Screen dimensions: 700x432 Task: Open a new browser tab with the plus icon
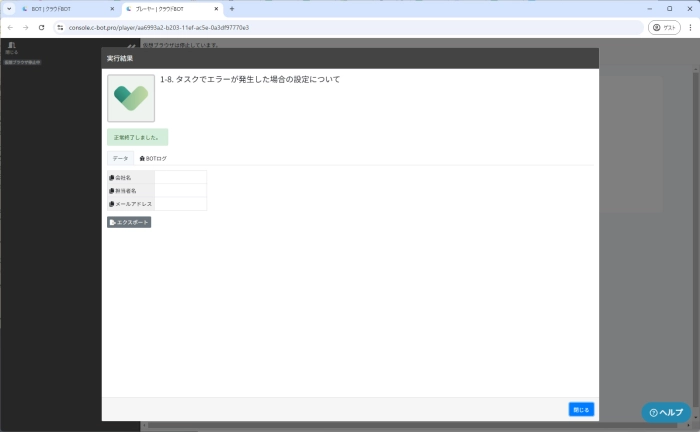pos(232,8)
